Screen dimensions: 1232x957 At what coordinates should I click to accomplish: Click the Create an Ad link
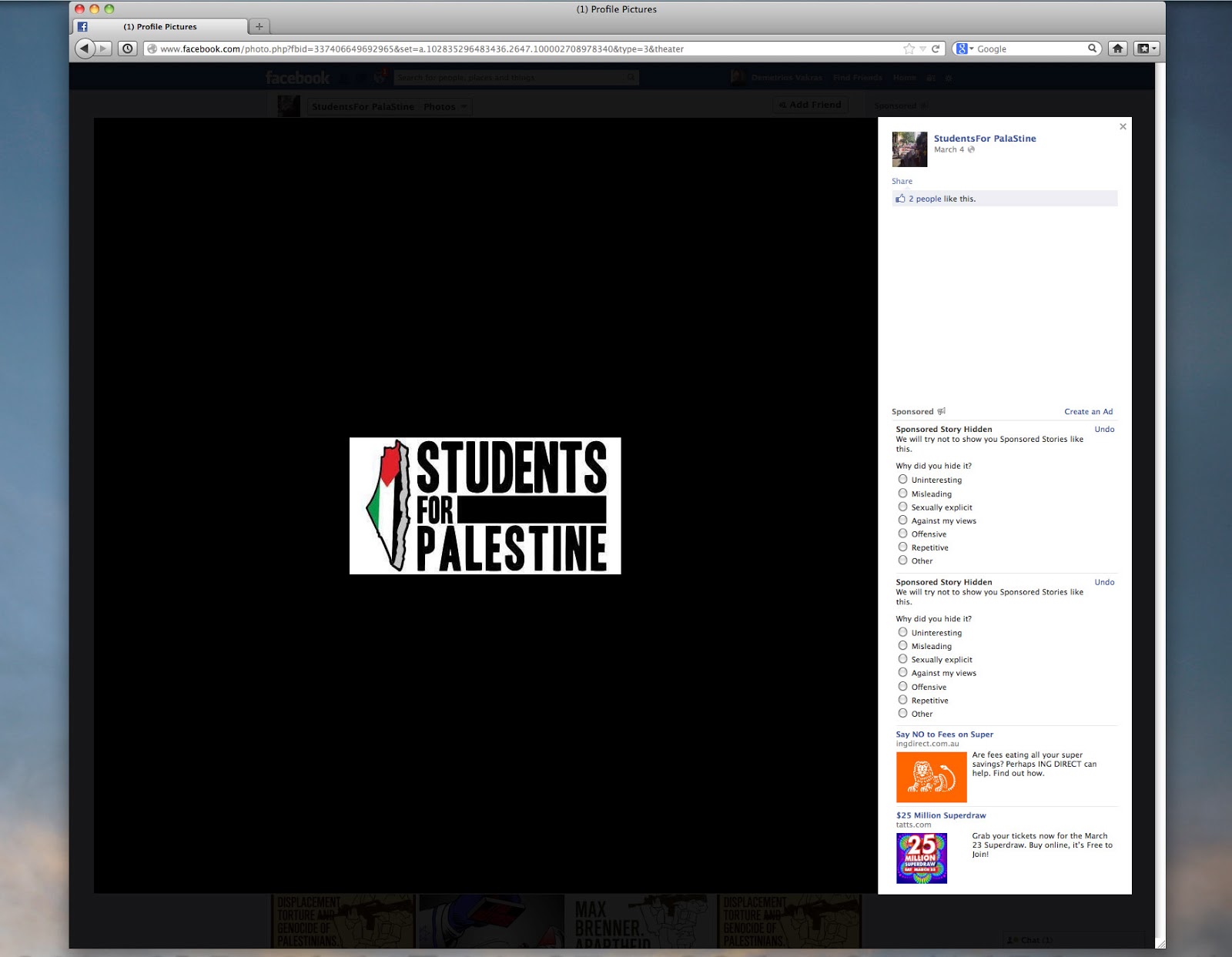point(1088,411)
